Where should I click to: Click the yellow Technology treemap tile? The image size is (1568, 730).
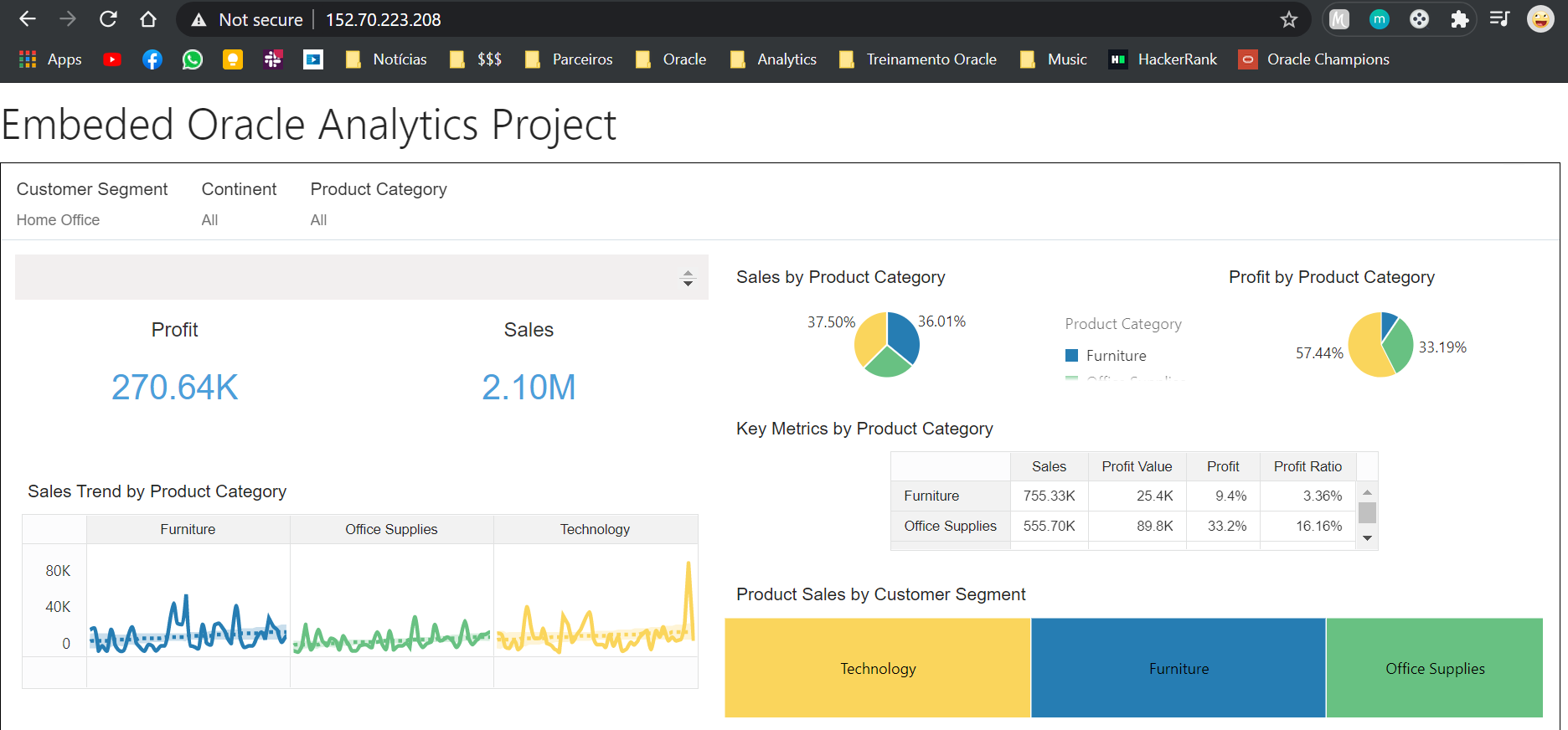[878, 668]
